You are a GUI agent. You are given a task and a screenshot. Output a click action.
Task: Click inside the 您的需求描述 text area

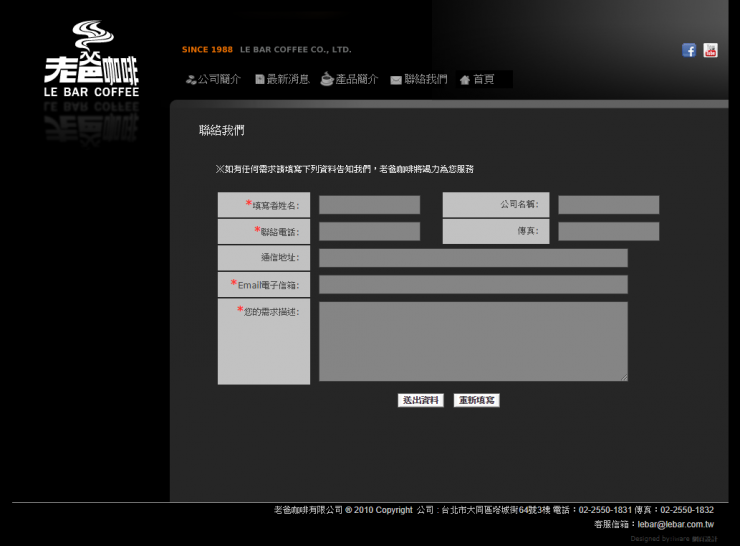coord(473,341)
